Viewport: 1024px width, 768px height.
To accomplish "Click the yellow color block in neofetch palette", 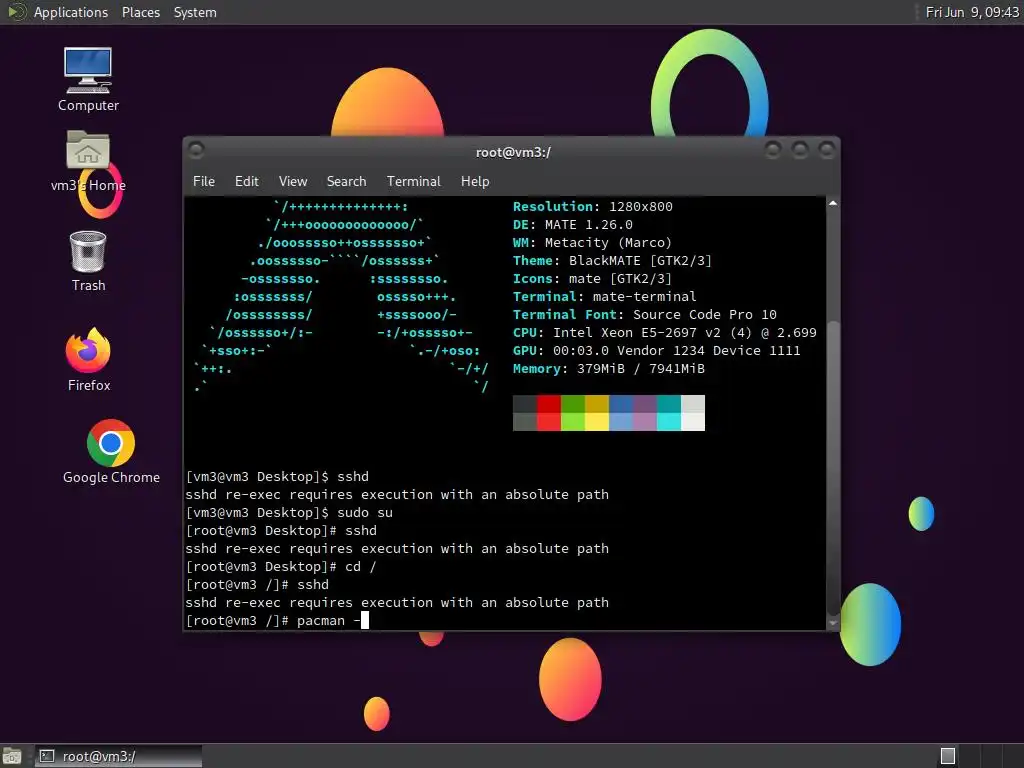I will click(597, 413).
